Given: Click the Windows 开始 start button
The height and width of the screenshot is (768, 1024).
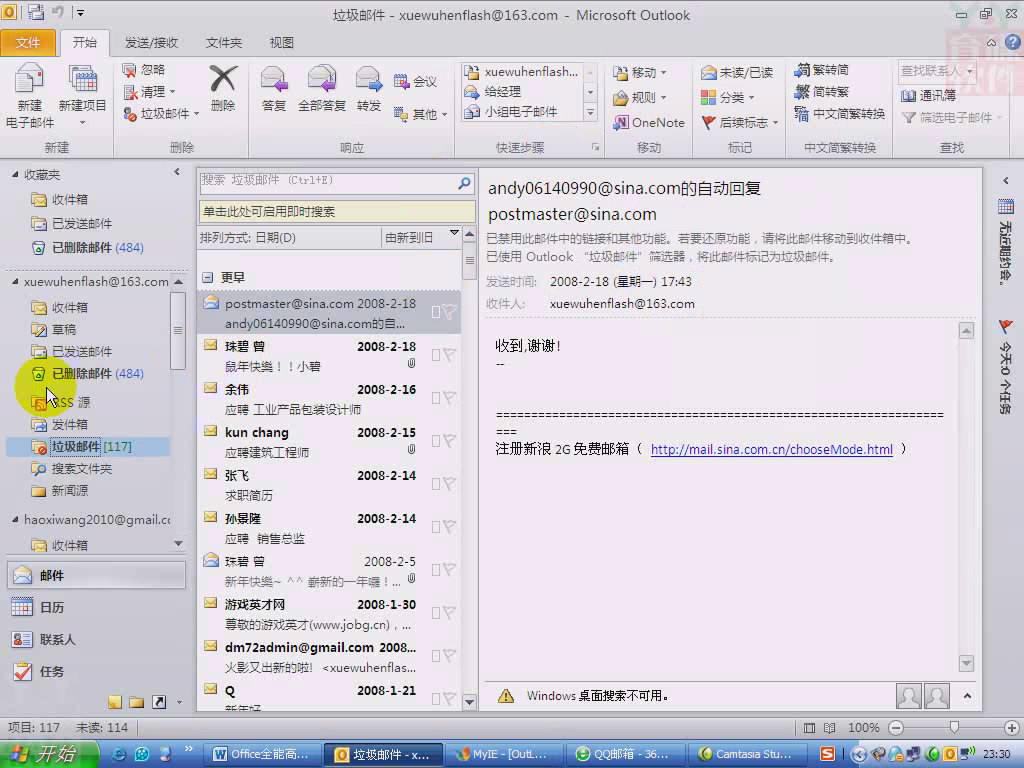Looking at the screenshot, I should click(49, 754).
